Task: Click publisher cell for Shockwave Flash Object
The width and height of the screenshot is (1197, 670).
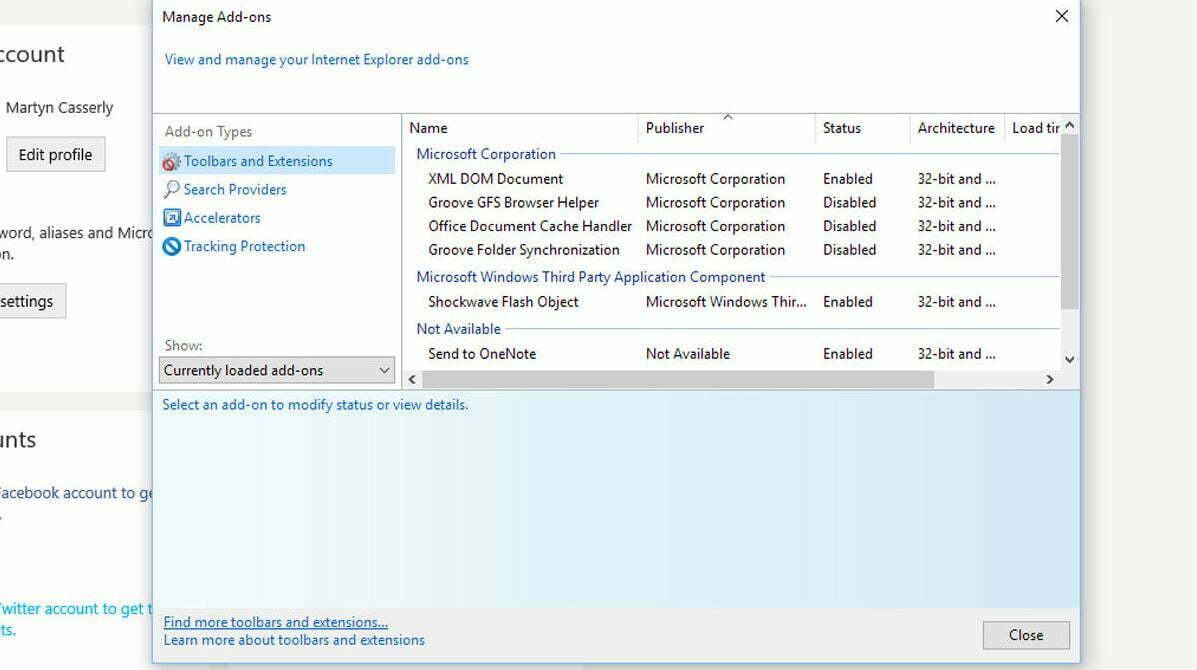Action: pos(726,301)
